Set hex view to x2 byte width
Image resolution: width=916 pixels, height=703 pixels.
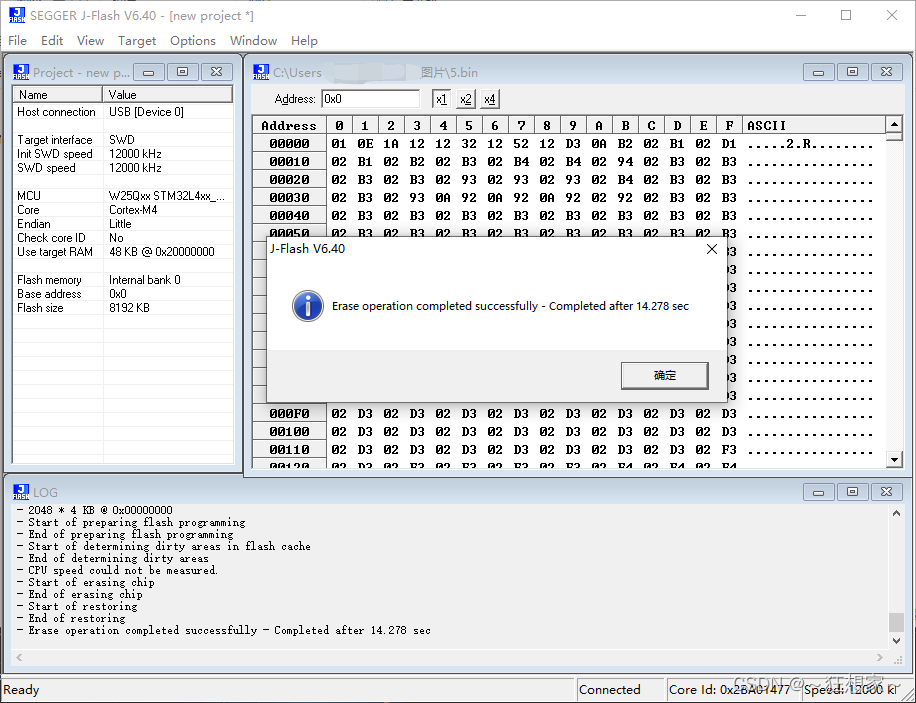point(466,99)
